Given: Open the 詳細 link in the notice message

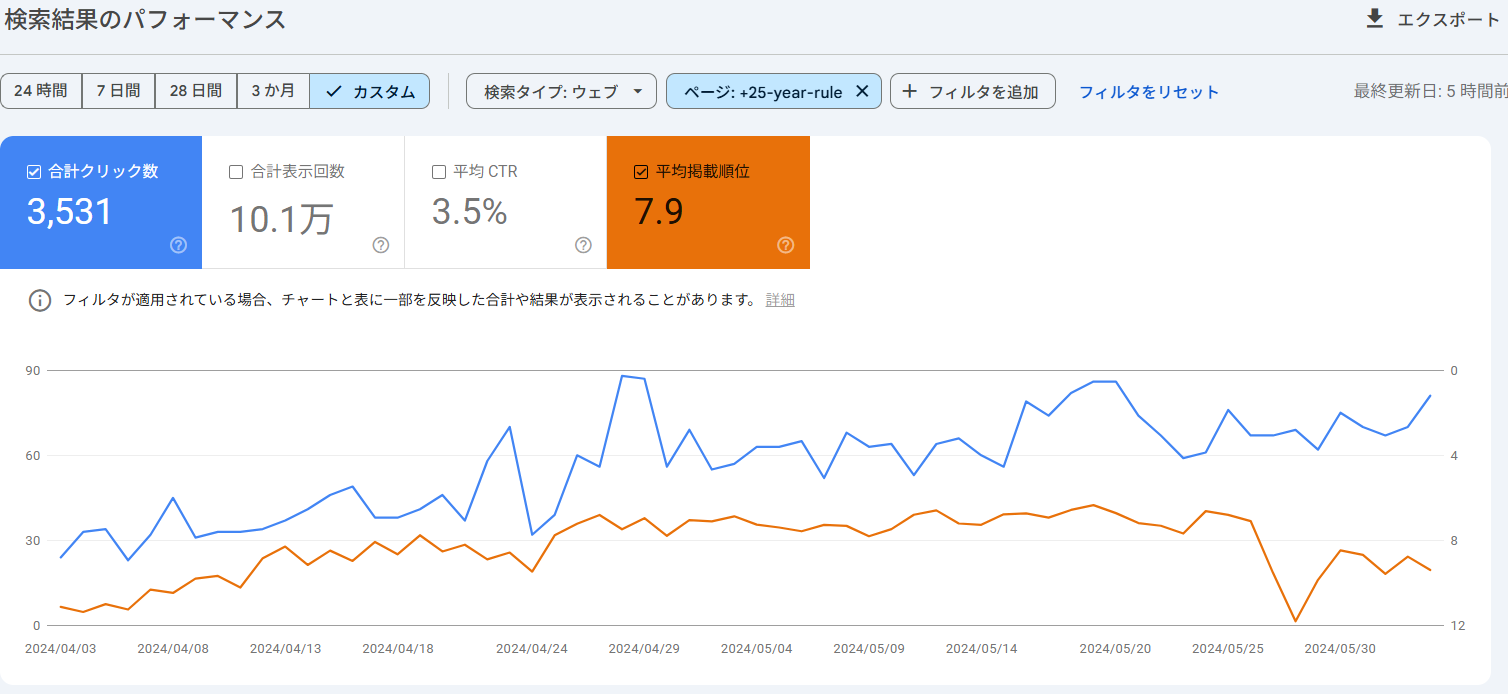Looking at the screenshot, I should pos(780,300).
